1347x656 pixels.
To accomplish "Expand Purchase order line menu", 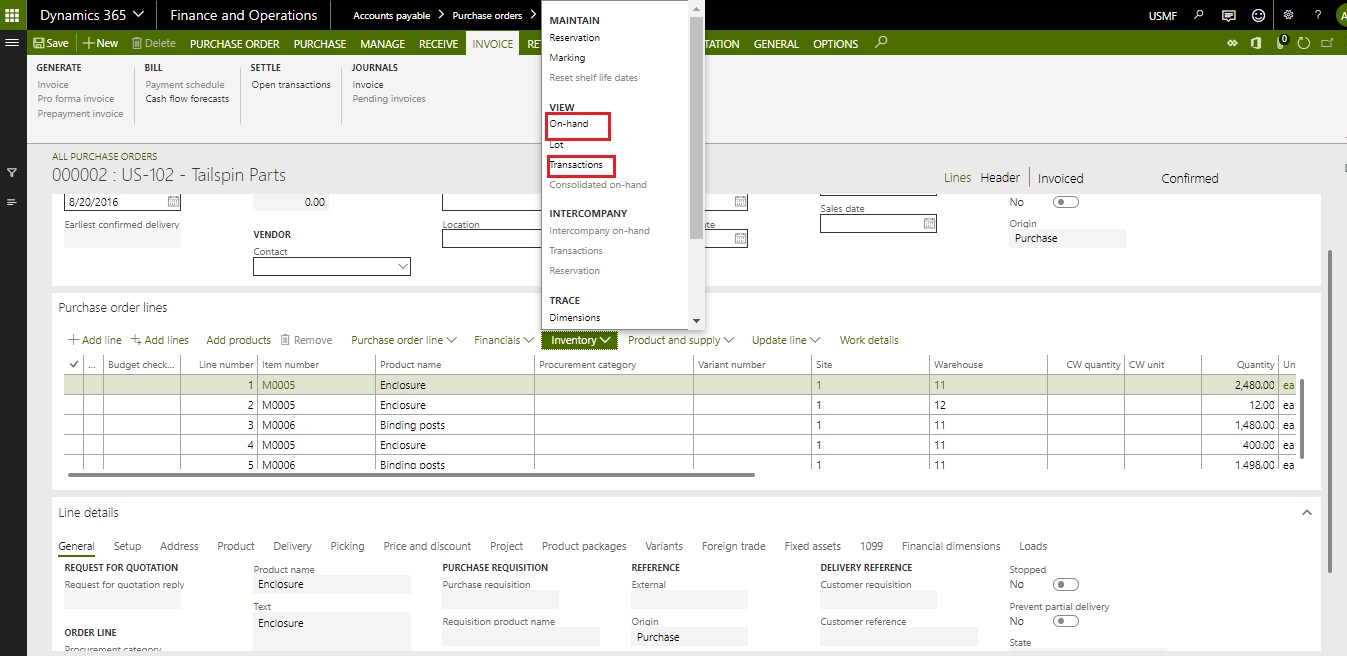I will (x=404, y=340).
